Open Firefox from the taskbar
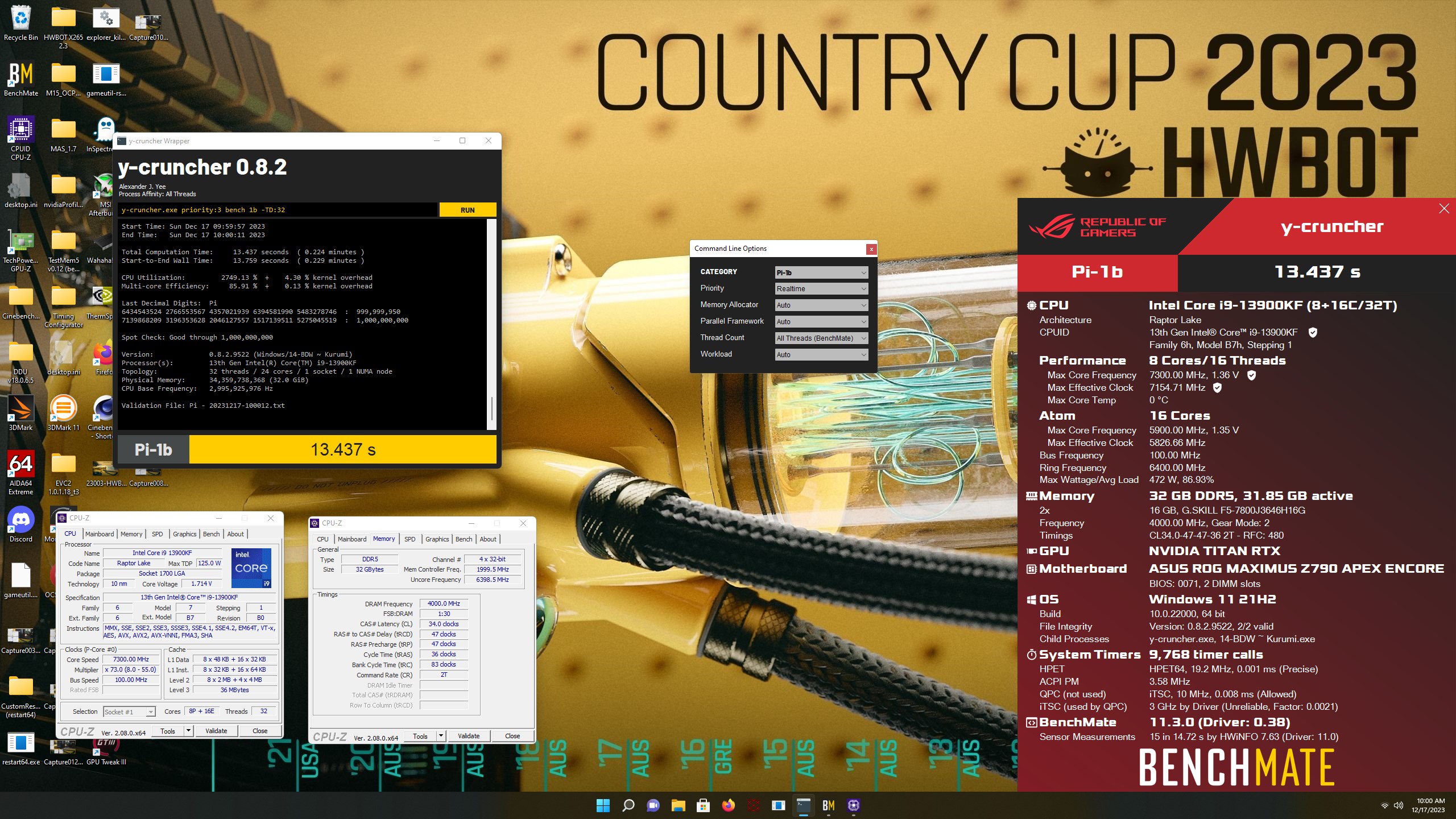 (728, 805)
